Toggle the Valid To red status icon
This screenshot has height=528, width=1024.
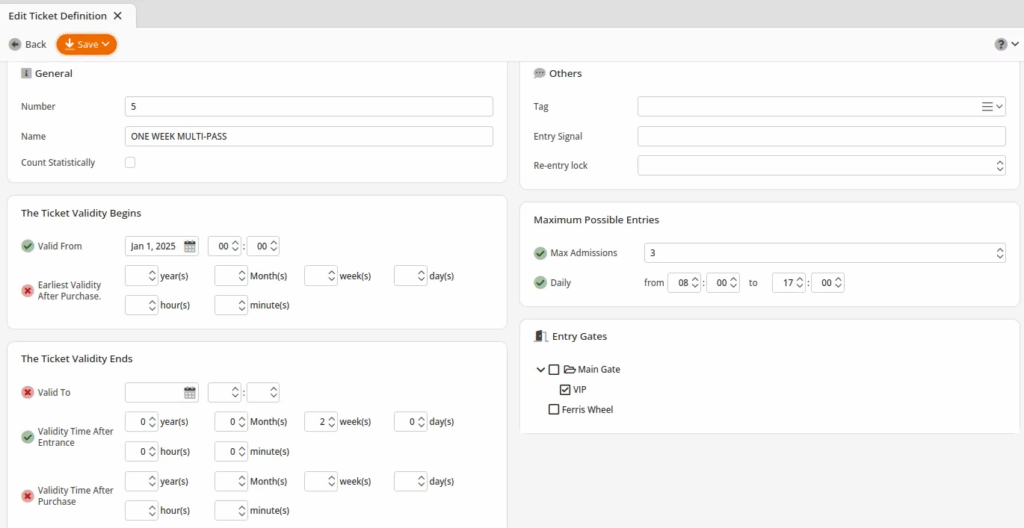click(x=27, y=393)
